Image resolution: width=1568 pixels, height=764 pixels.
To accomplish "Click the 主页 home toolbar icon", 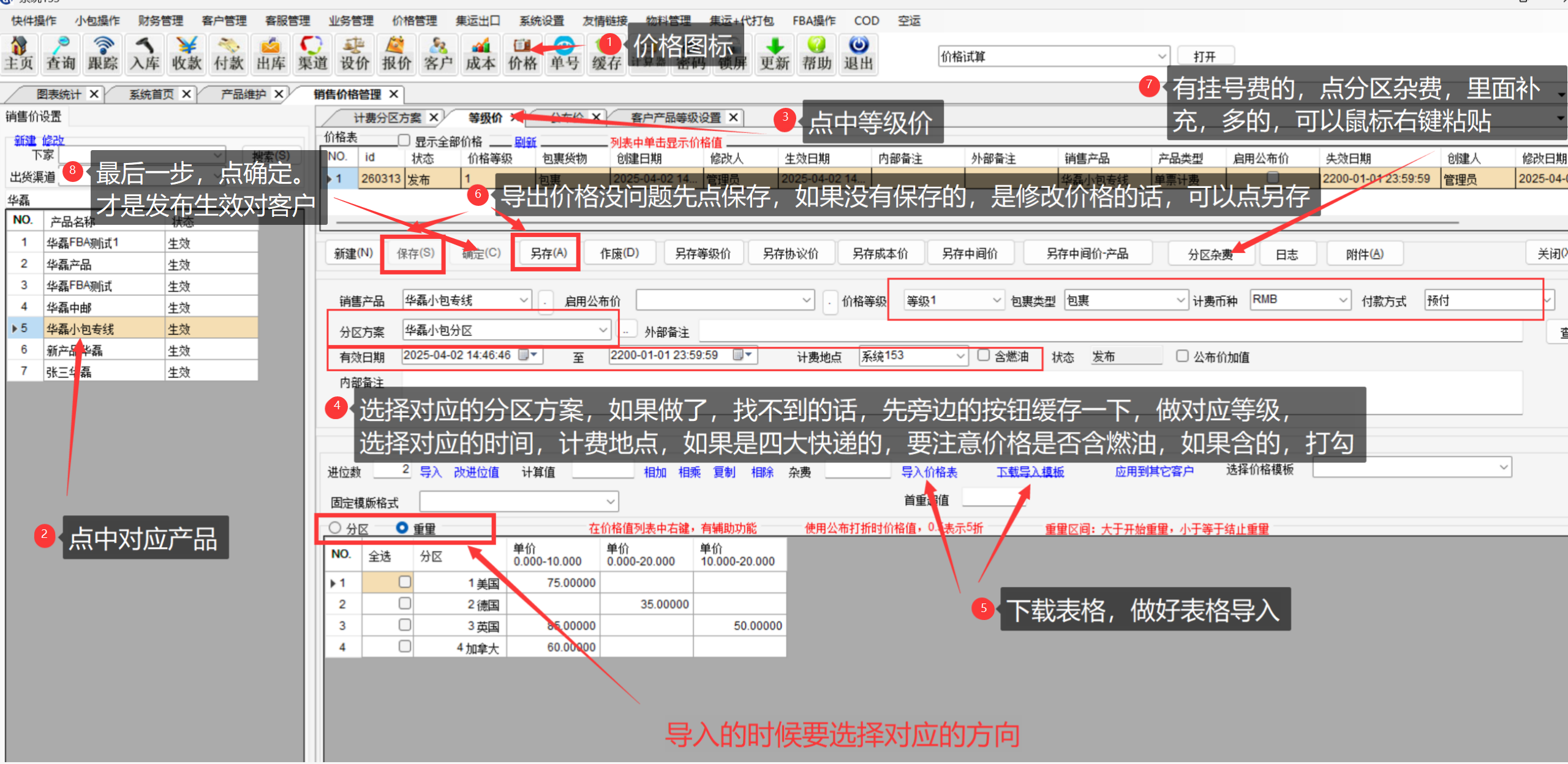I will tap(20, 54).
